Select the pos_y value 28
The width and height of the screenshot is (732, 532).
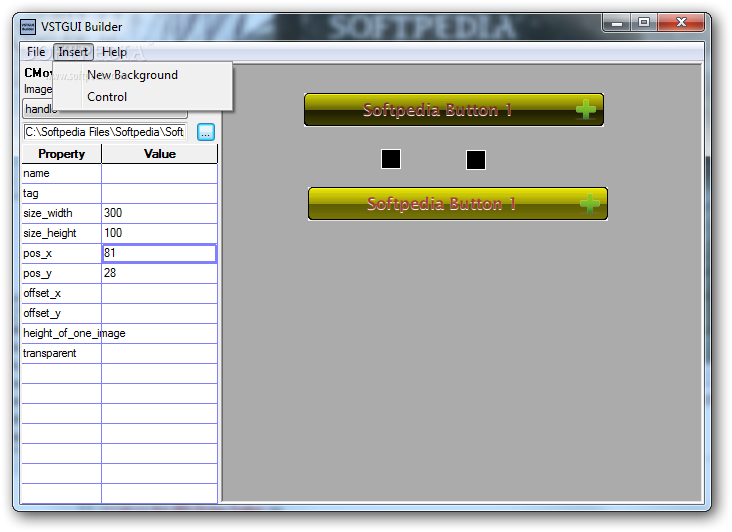[x=159, y=273]
